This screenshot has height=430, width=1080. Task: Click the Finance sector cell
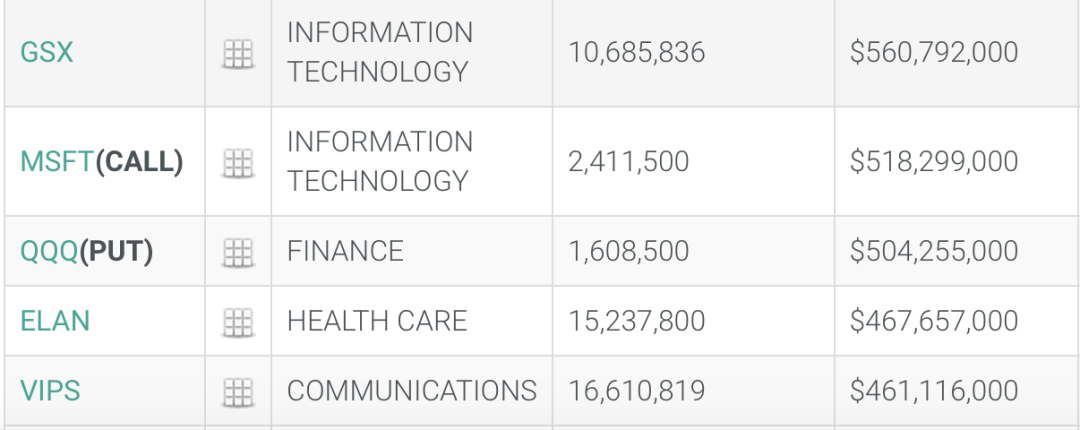click(345, 251)
